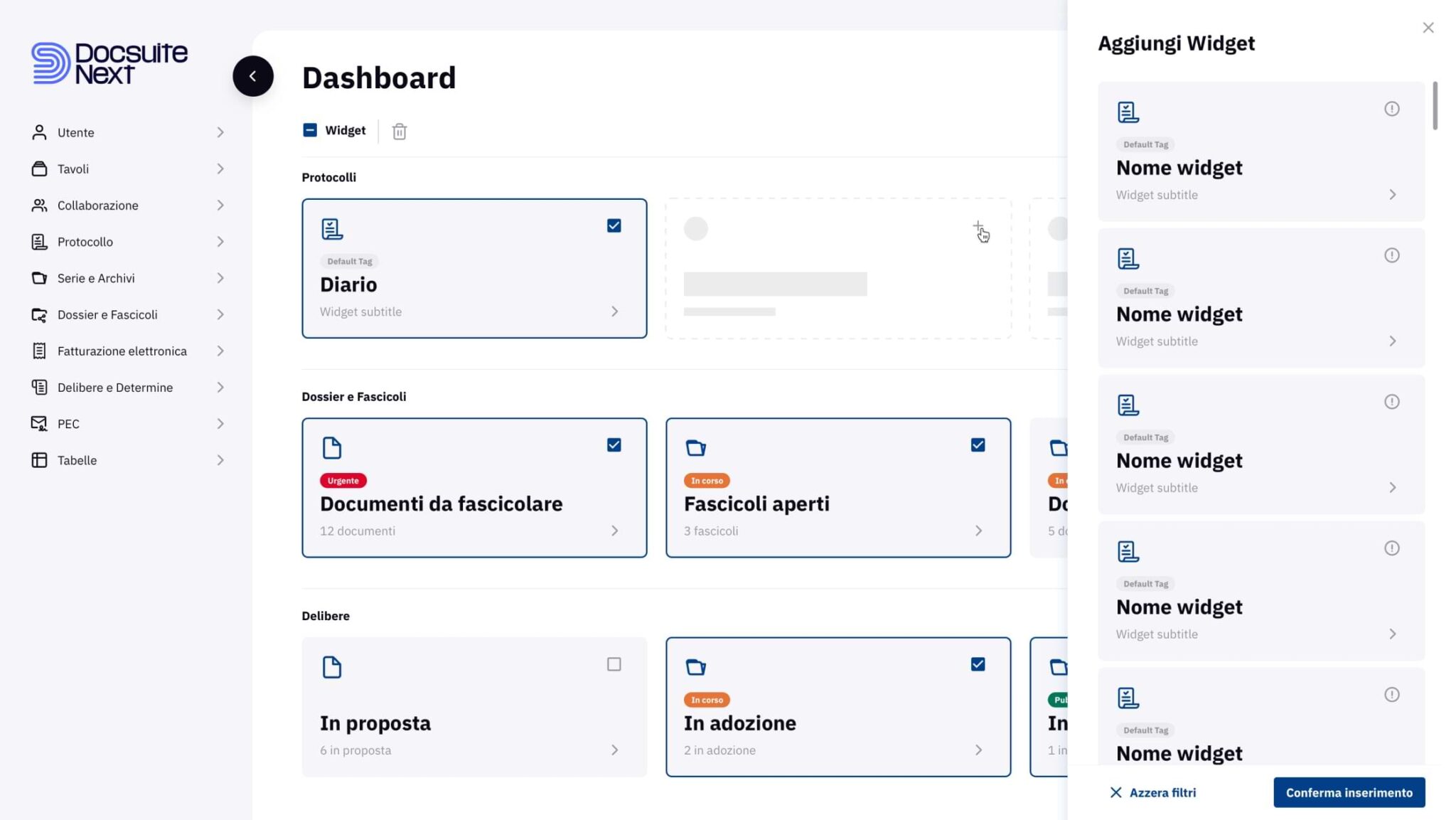Open the Protocollo section via its document icon
Screen dimensions: 1456x820
coord(39,242)
